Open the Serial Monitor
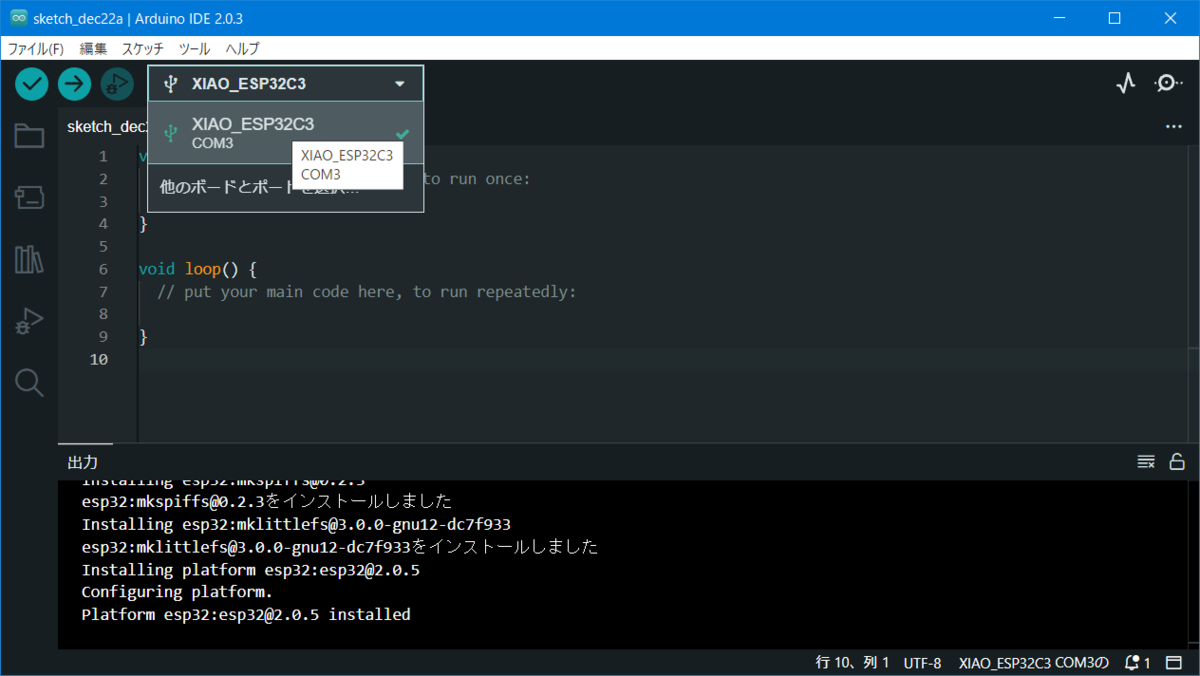Screen dimensions: 1200x676 click(x=1168, y=84)
